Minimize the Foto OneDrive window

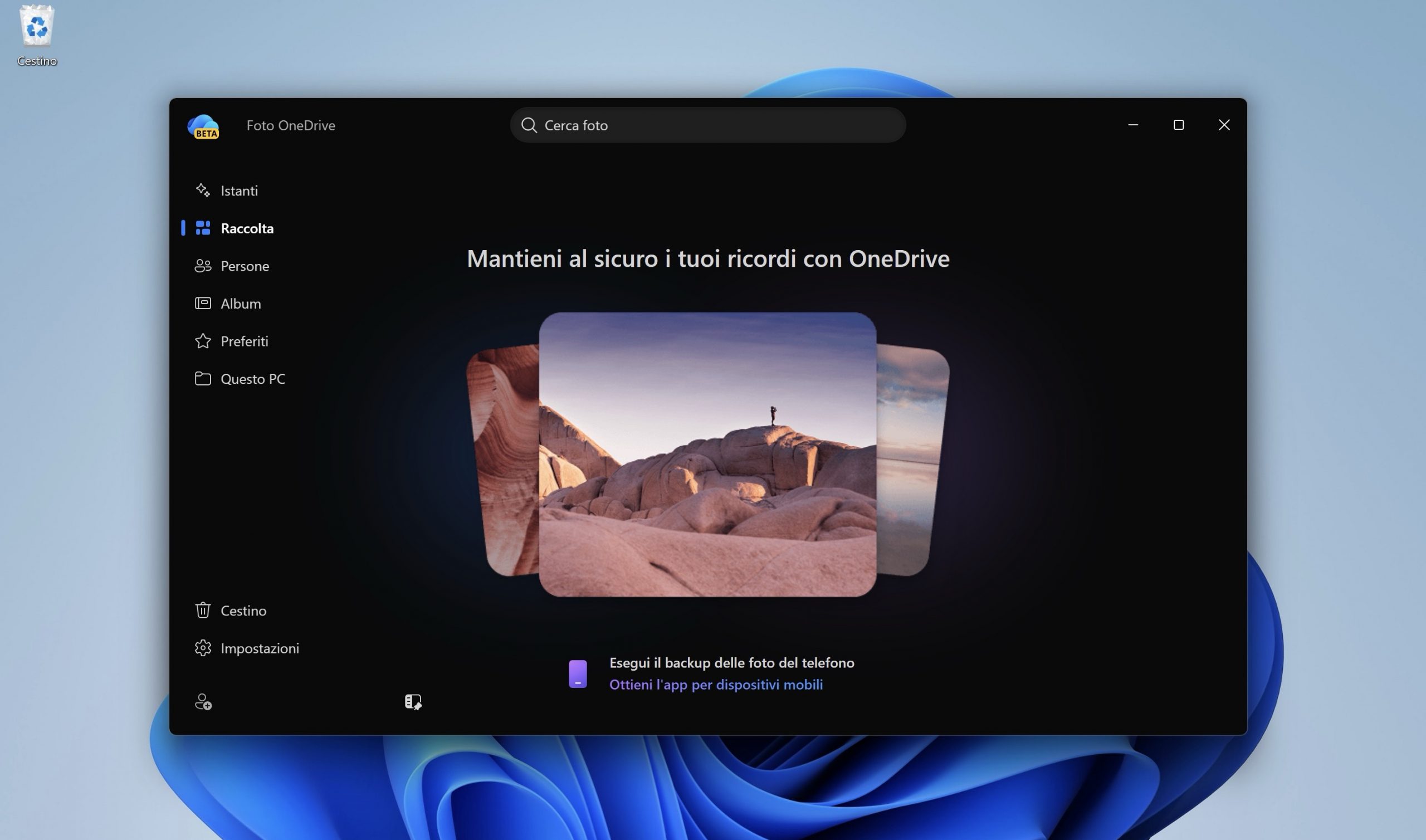pos(1133,125)
